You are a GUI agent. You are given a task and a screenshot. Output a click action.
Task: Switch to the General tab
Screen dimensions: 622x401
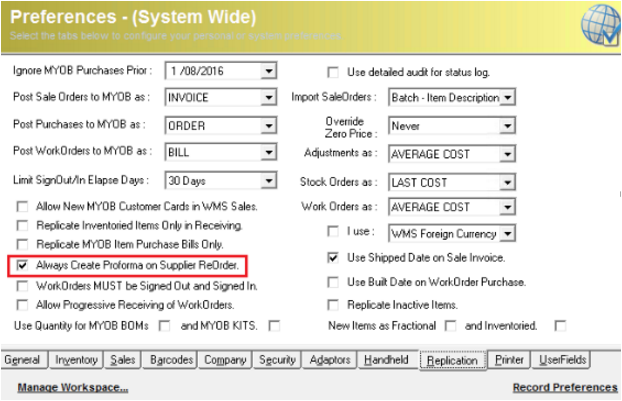pos(24,360)
